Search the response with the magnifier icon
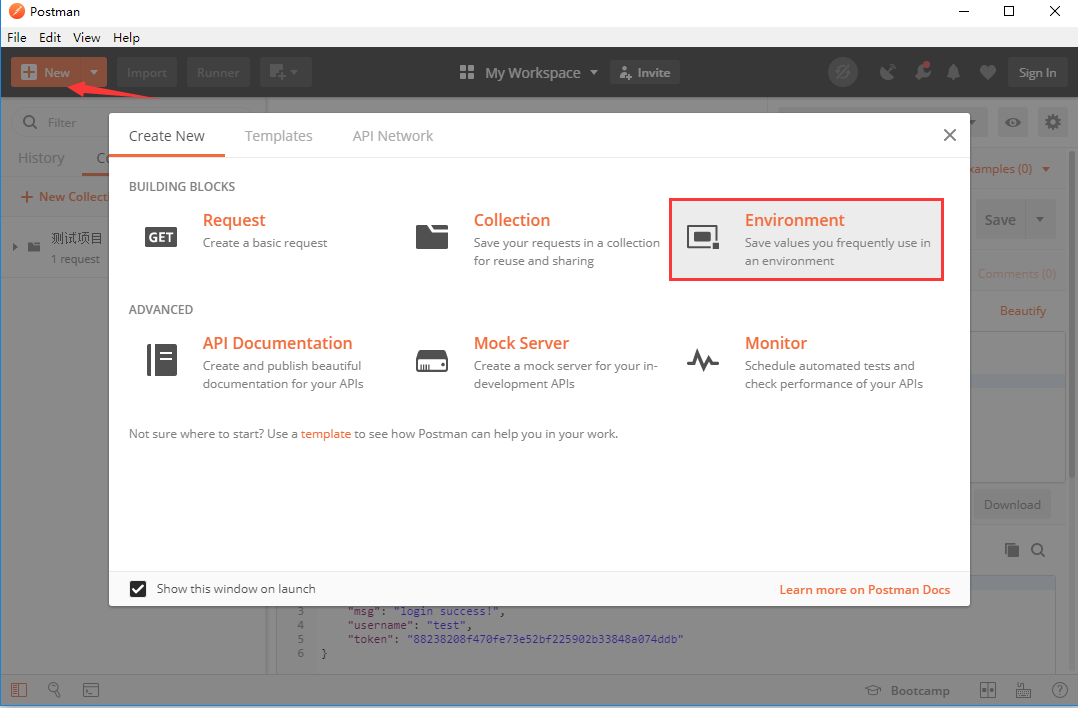The width and height of the screenshot is (1078, 708). point(1038,550)
